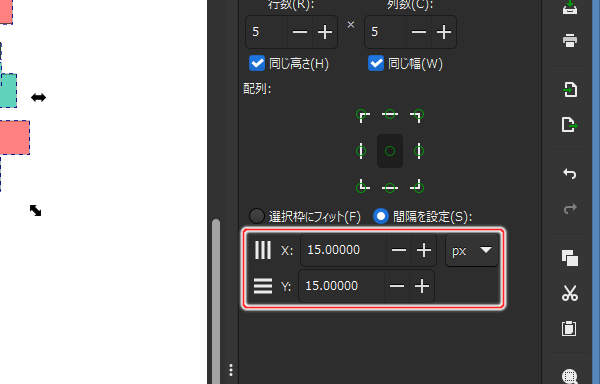Decrease X spacing with minus button
Viewport: 600px width, 384px height.
(x=399, y=251)
